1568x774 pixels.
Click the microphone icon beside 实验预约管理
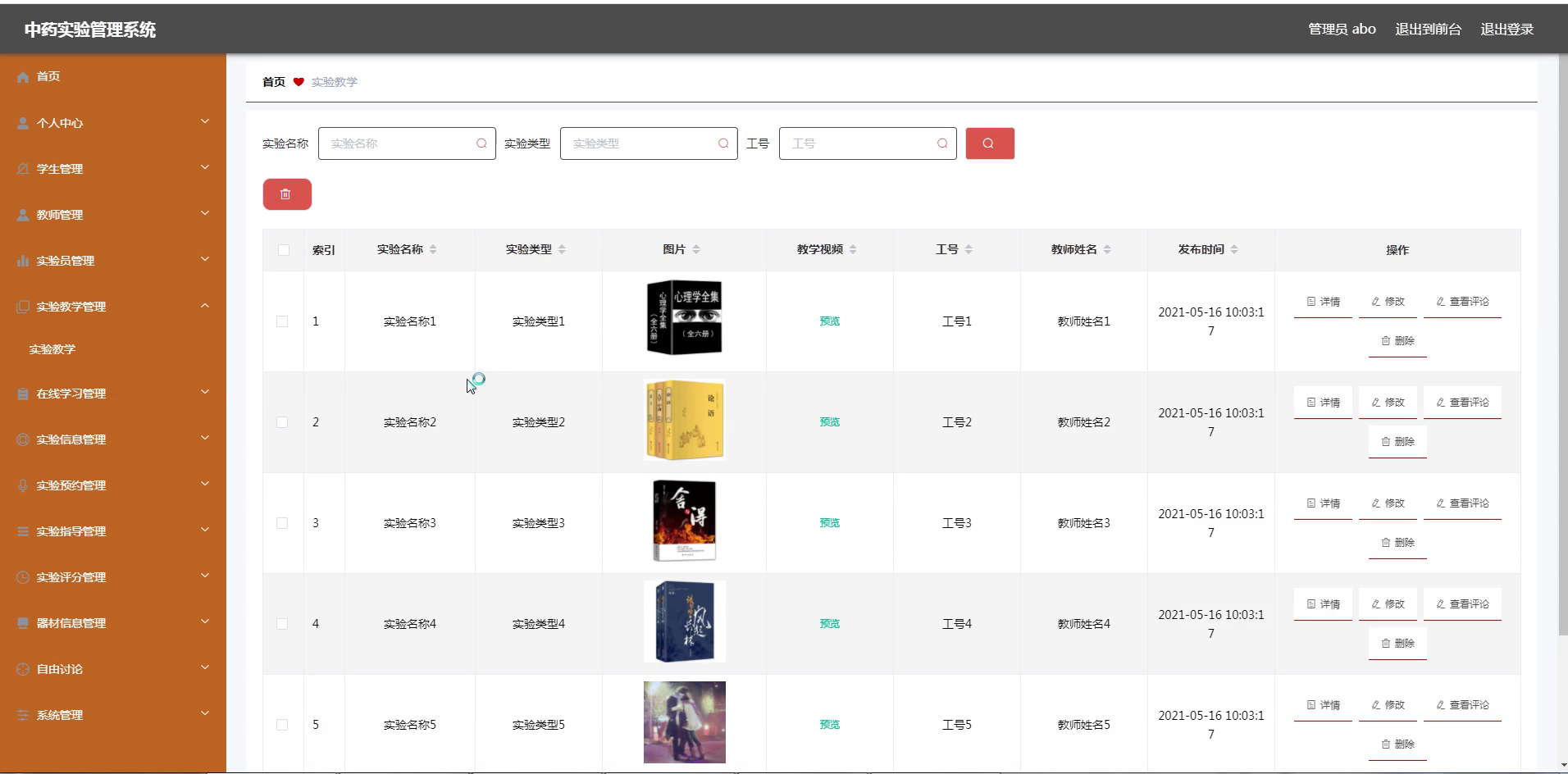coord(23,485)
